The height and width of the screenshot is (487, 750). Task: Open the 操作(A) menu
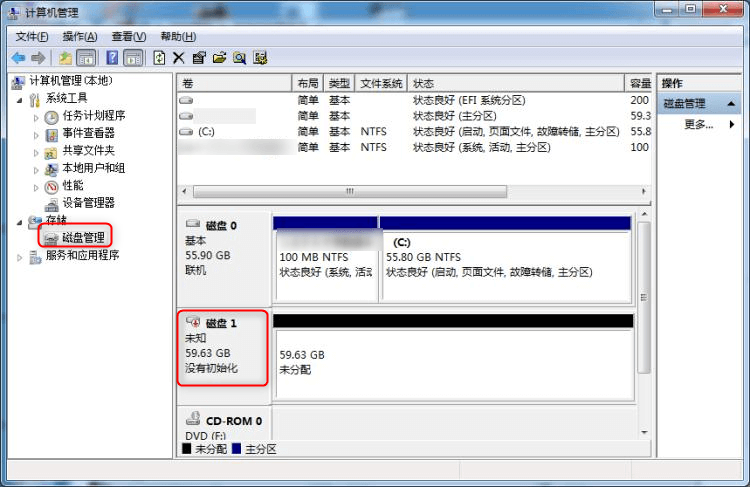click(x=80, y=36)
